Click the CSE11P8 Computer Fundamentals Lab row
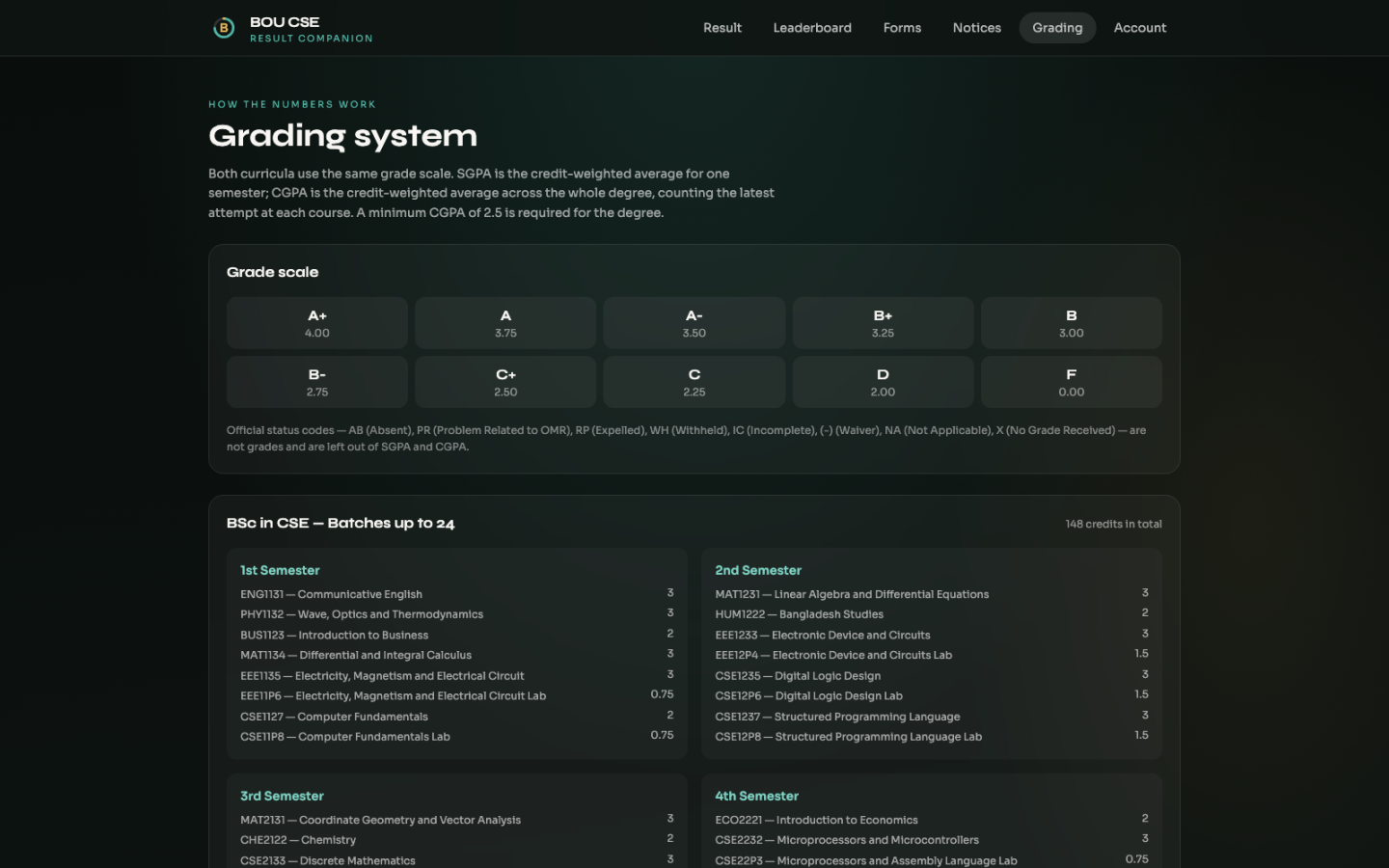Image resolution: width=1389 pixels, height=868 pixels. (x=457, y=737)
